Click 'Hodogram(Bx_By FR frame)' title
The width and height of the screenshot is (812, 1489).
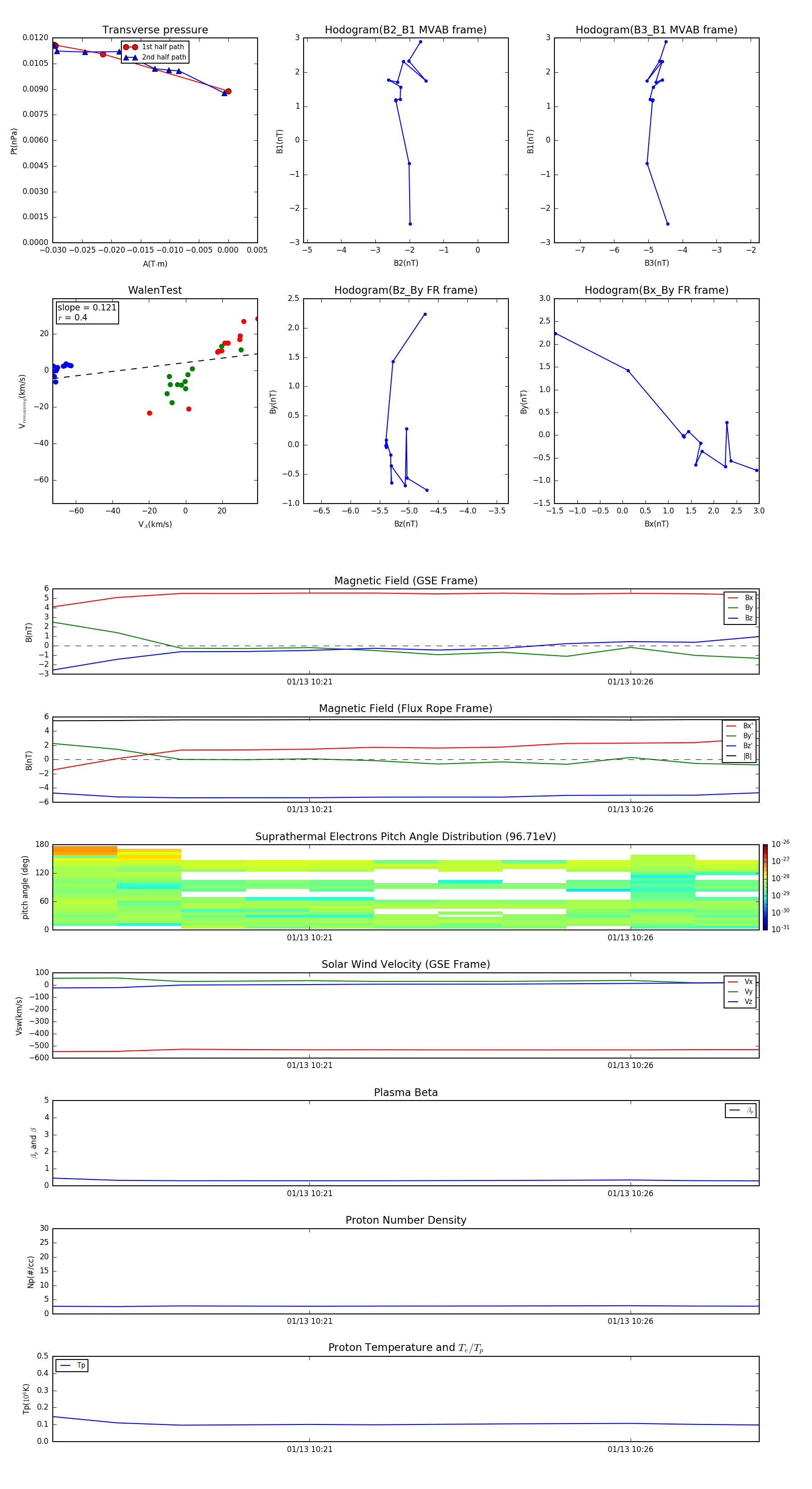pos(656,290)
